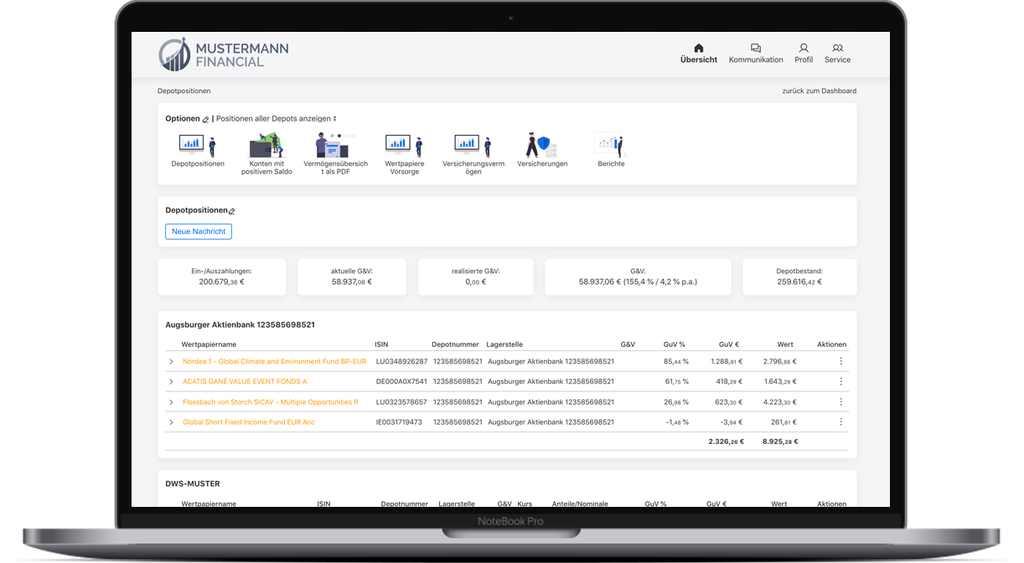Screen dimensions: 1024x563
Task: Open the Kommunikation chat icon
Action: 756,48
